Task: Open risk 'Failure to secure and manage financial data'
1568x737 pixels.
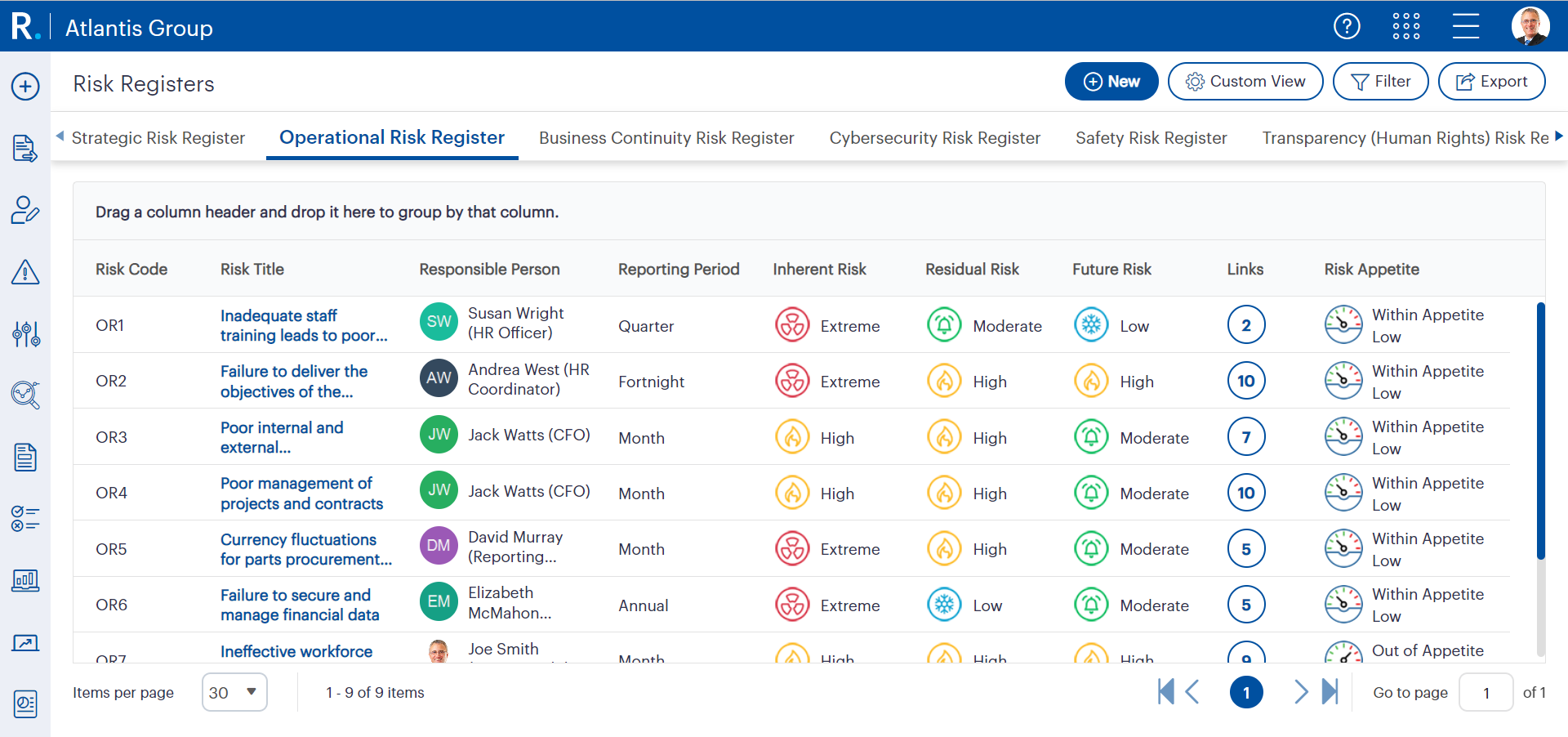Action: [x=300, y=605]
